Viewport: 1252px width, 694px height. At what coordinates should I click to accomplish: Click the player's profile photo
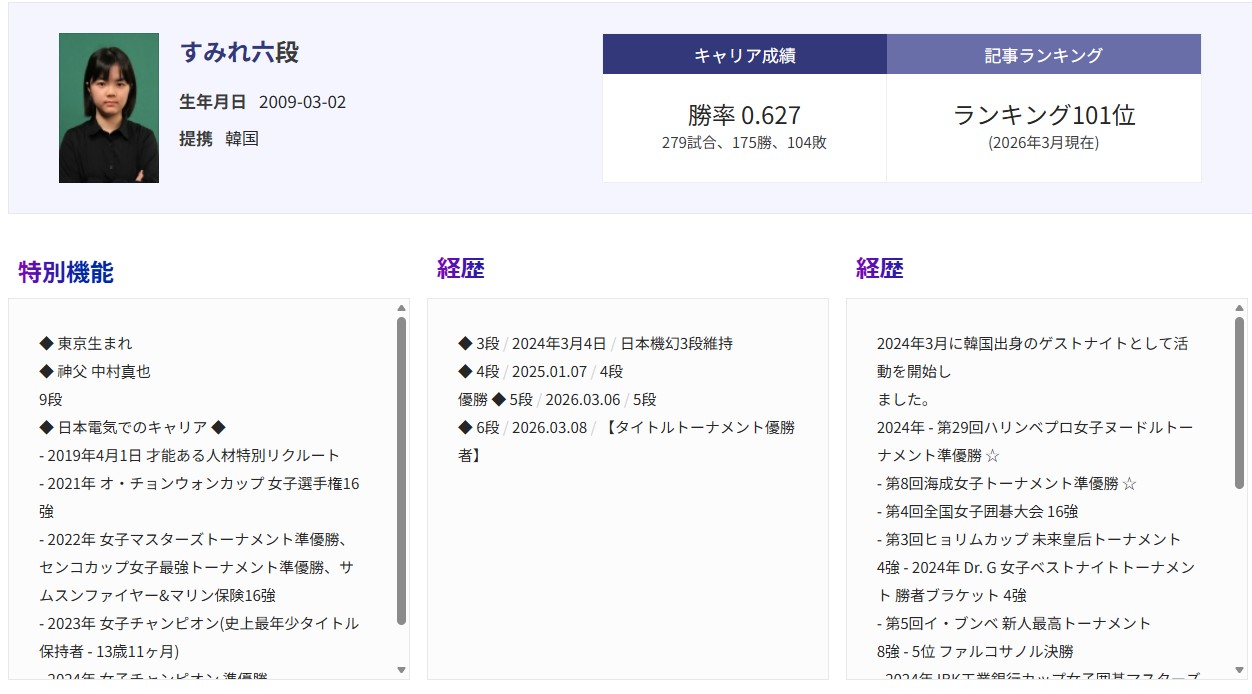(x=108, y=108)
